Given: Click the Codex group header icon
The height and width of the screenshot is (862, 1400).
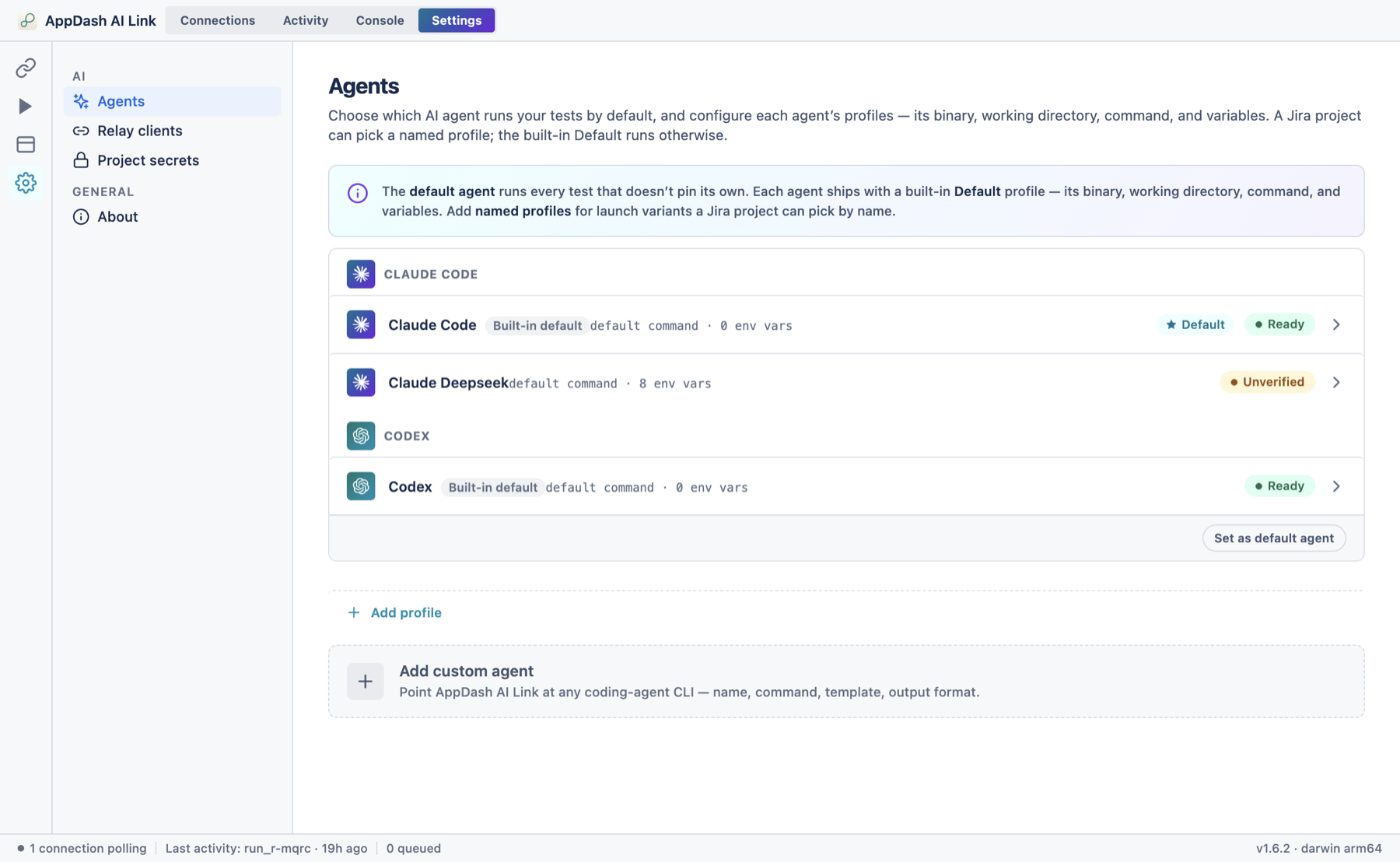Looking at the screenshot, I should pos(361,436).
